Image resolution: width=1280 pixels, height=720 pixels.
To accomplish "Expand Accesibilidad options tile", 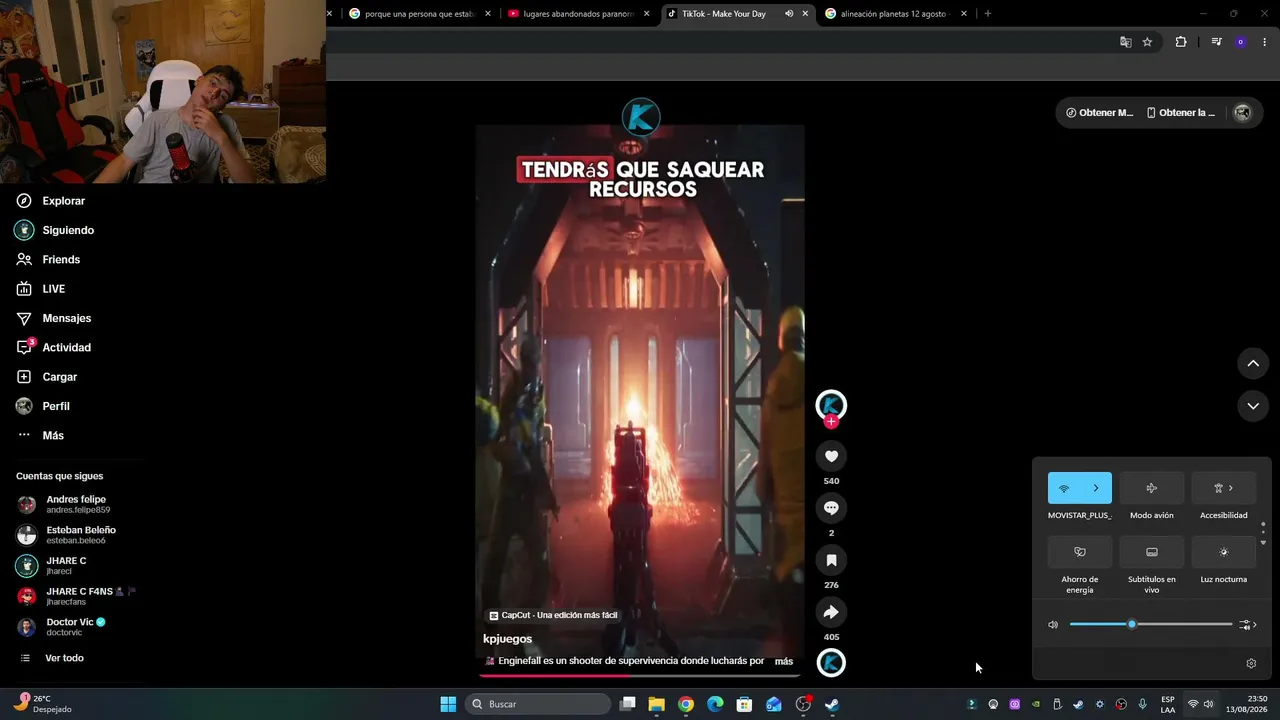I will 1224,488.
